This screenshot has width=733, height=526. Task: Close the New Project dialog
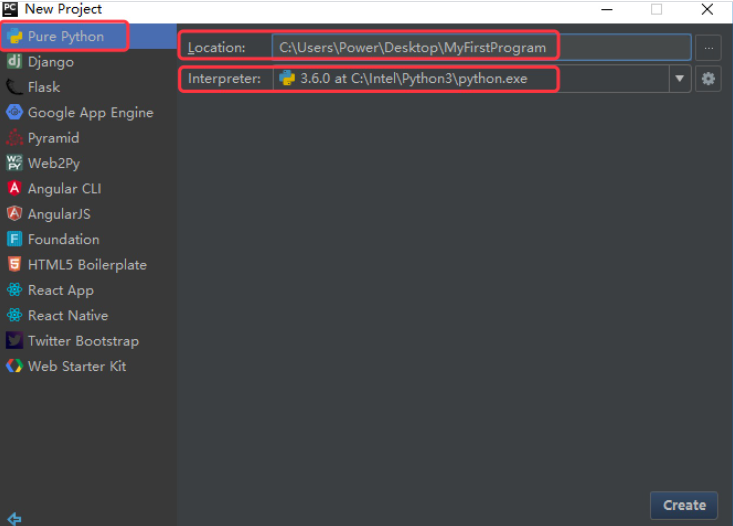tap(707, 9)
